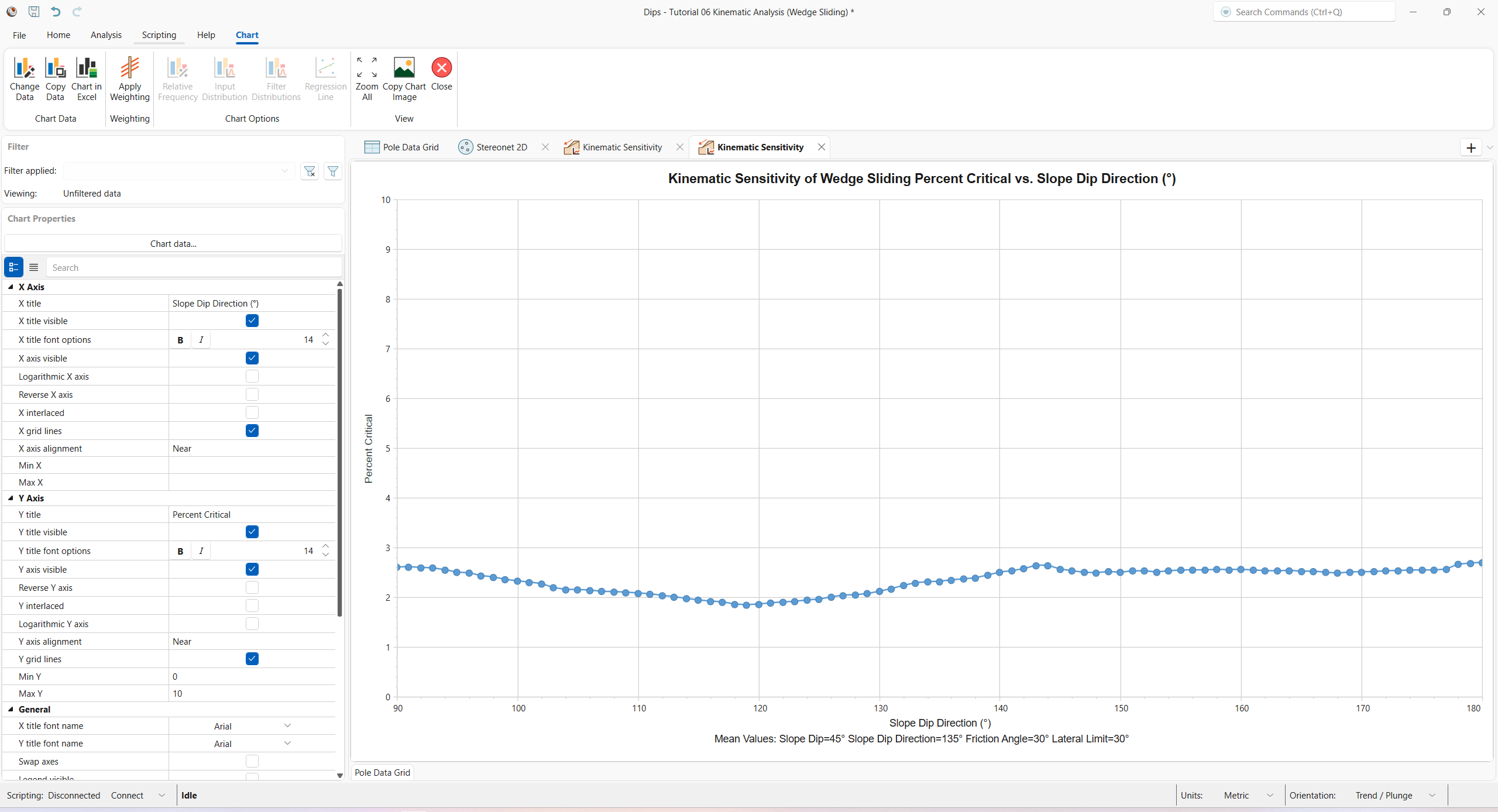This screenshot has width=1498, height=812.
Task: Enable Logarithmic X axis
Action: [252, 376]
